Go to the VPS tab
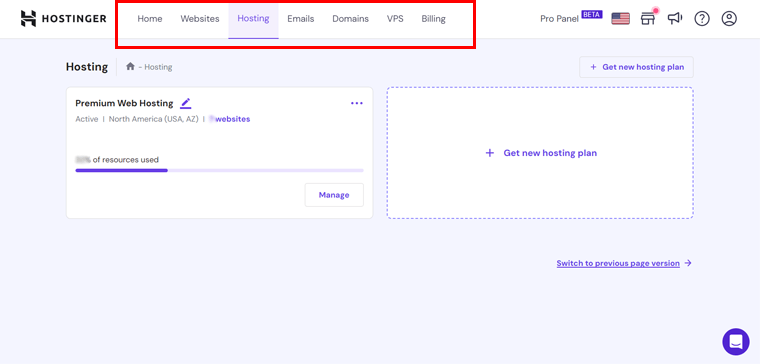 (x=395, y=19)
